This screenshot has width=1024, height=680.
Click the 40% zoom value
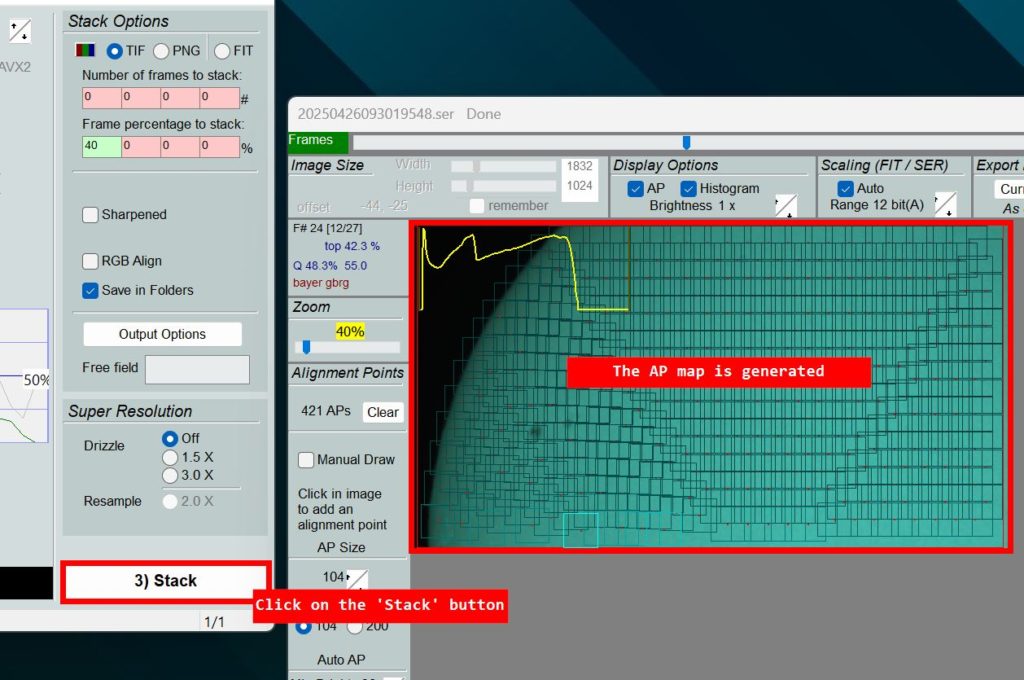349,332
